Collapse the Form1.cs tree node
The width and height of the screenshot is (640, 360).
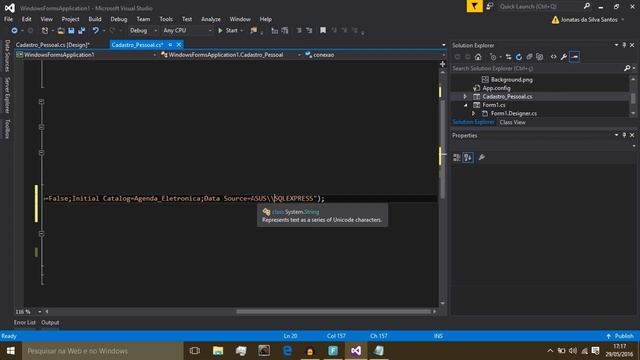click(465, 105)
